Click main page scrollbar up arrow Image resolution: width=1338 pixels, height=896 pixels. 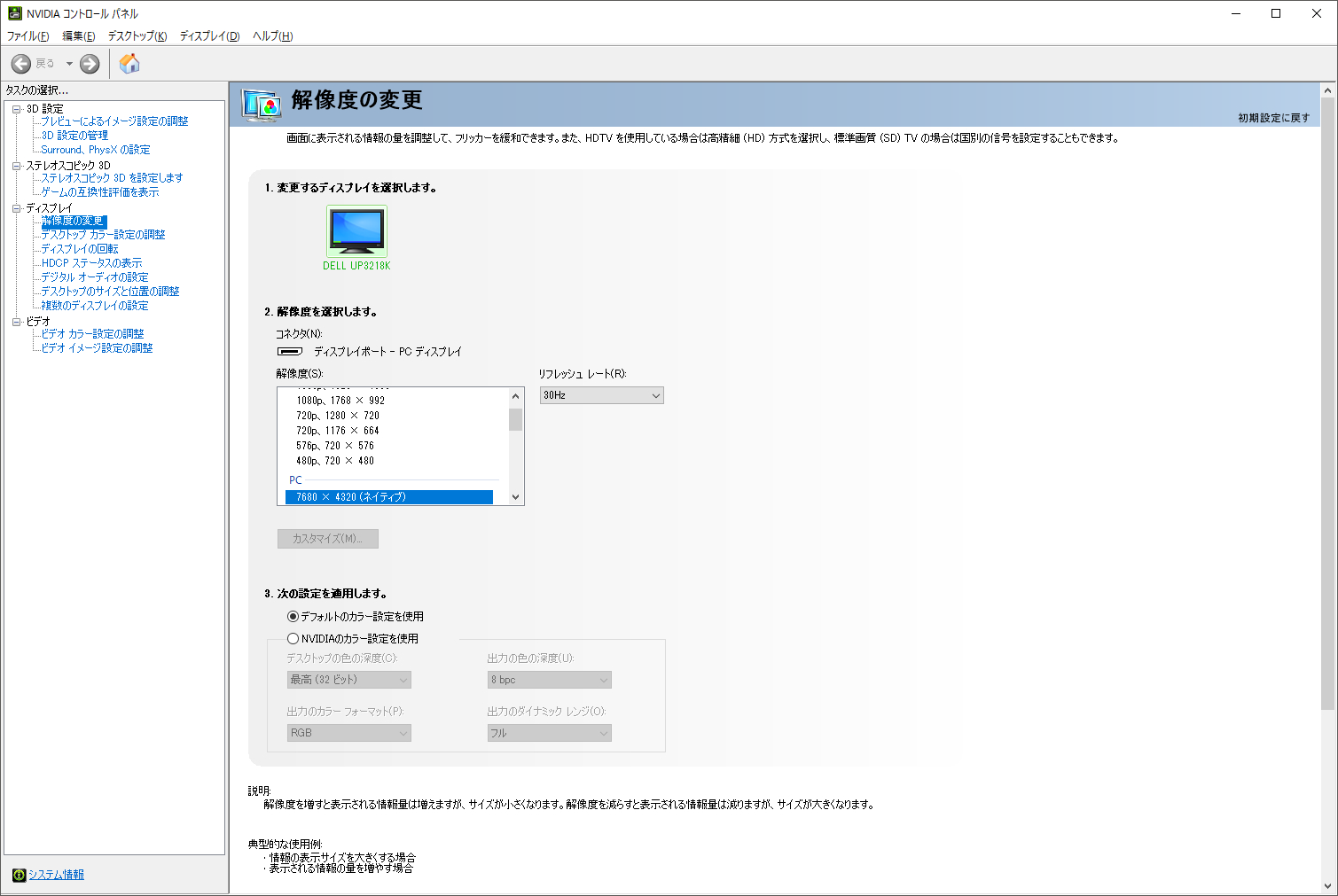pos(1327,90)
